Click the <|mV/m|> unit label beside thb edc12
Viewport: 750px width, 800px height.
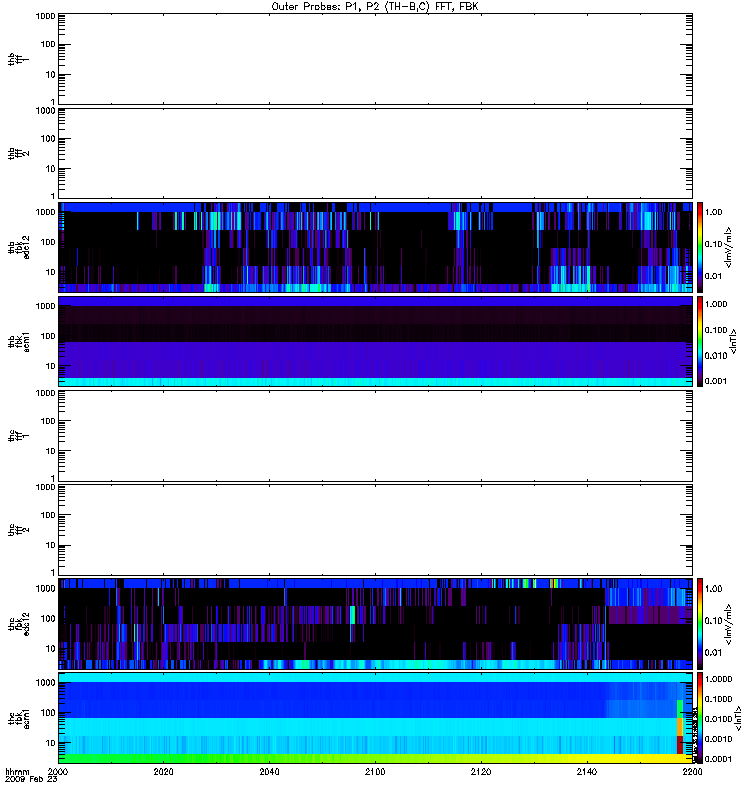click(x=728, y=247)
